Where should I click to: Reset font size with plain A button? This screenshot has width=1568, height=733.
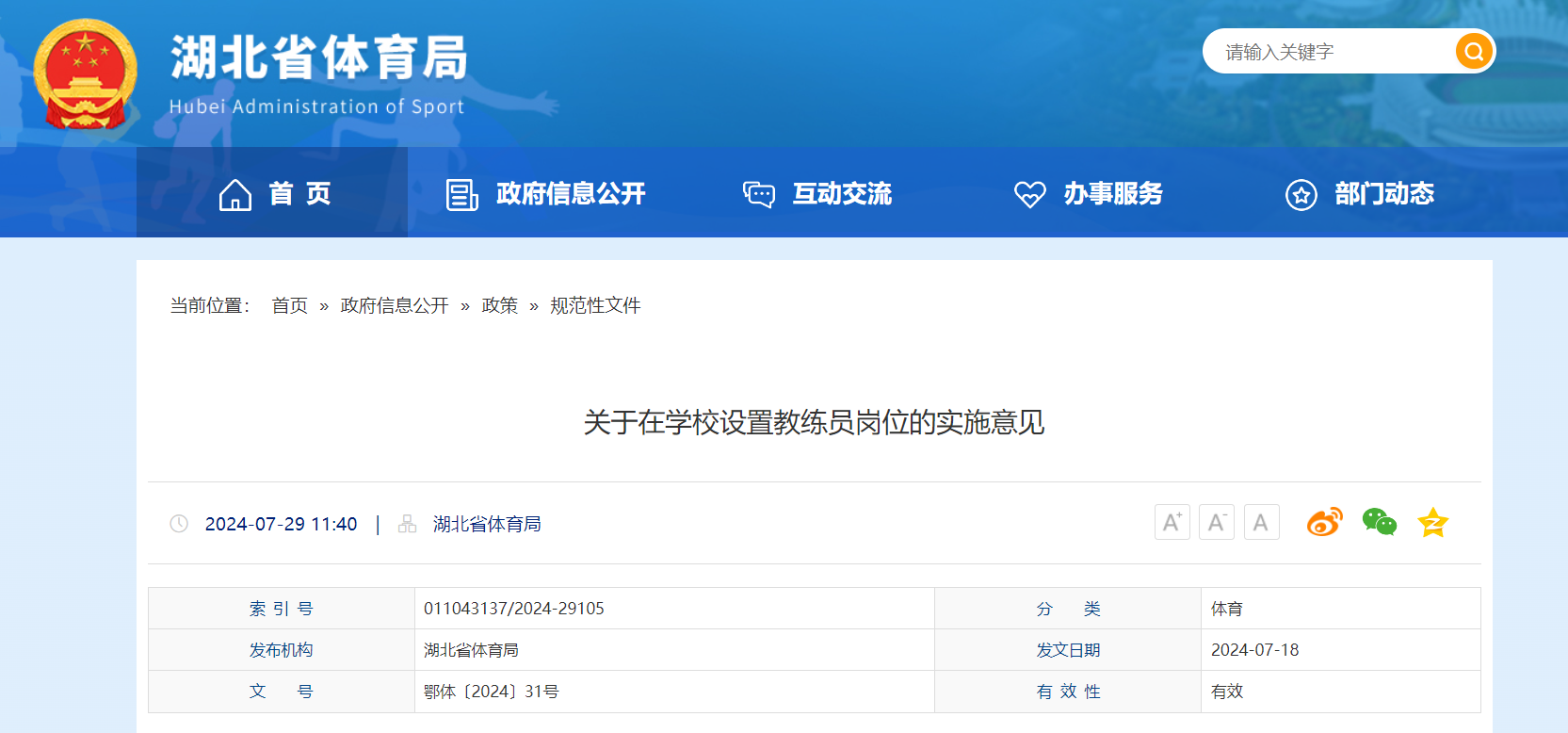click(x=1261, y=522)
